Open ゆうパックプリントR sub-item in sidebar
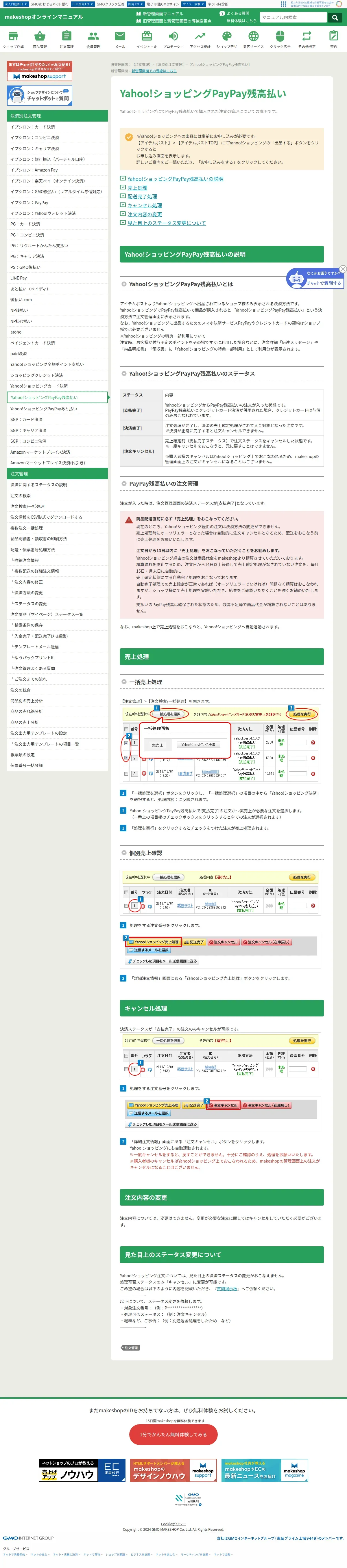This screenshot has width=347, height=1568. pyautogui.click(x=57, y=658)
